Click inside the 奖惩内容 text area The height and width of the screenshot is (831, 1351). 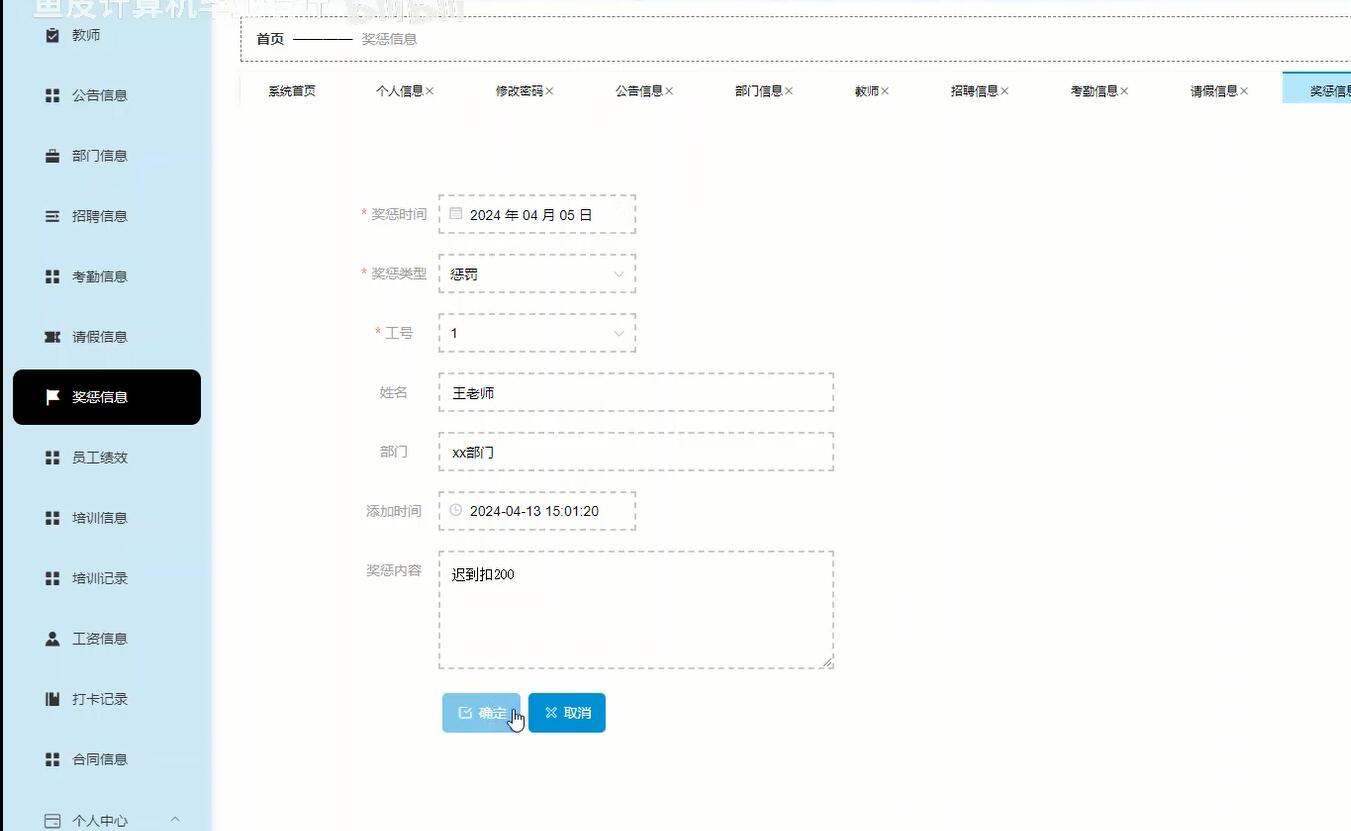tap(636, 608)
